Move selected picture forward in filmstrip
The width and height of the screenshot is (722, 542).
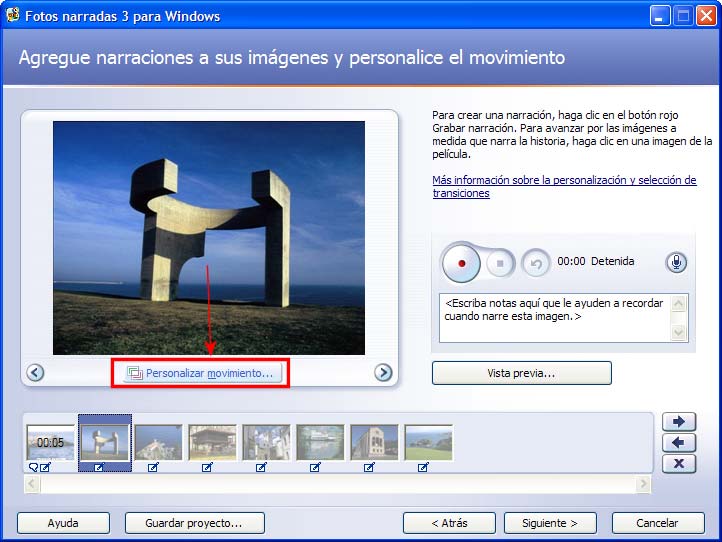[x=679, y=421]
